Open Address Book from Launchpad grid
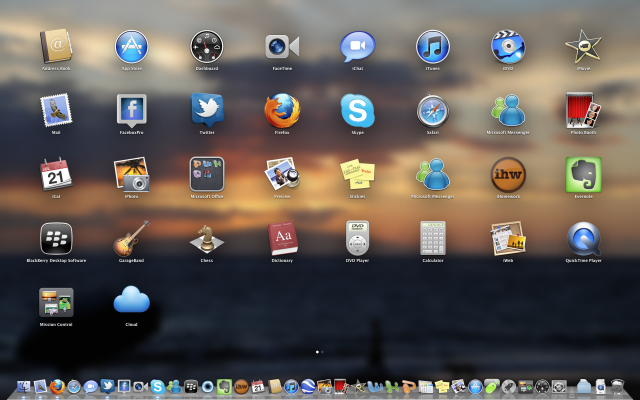The height and width of the screenshot is (400, 640). coord(56,46)
